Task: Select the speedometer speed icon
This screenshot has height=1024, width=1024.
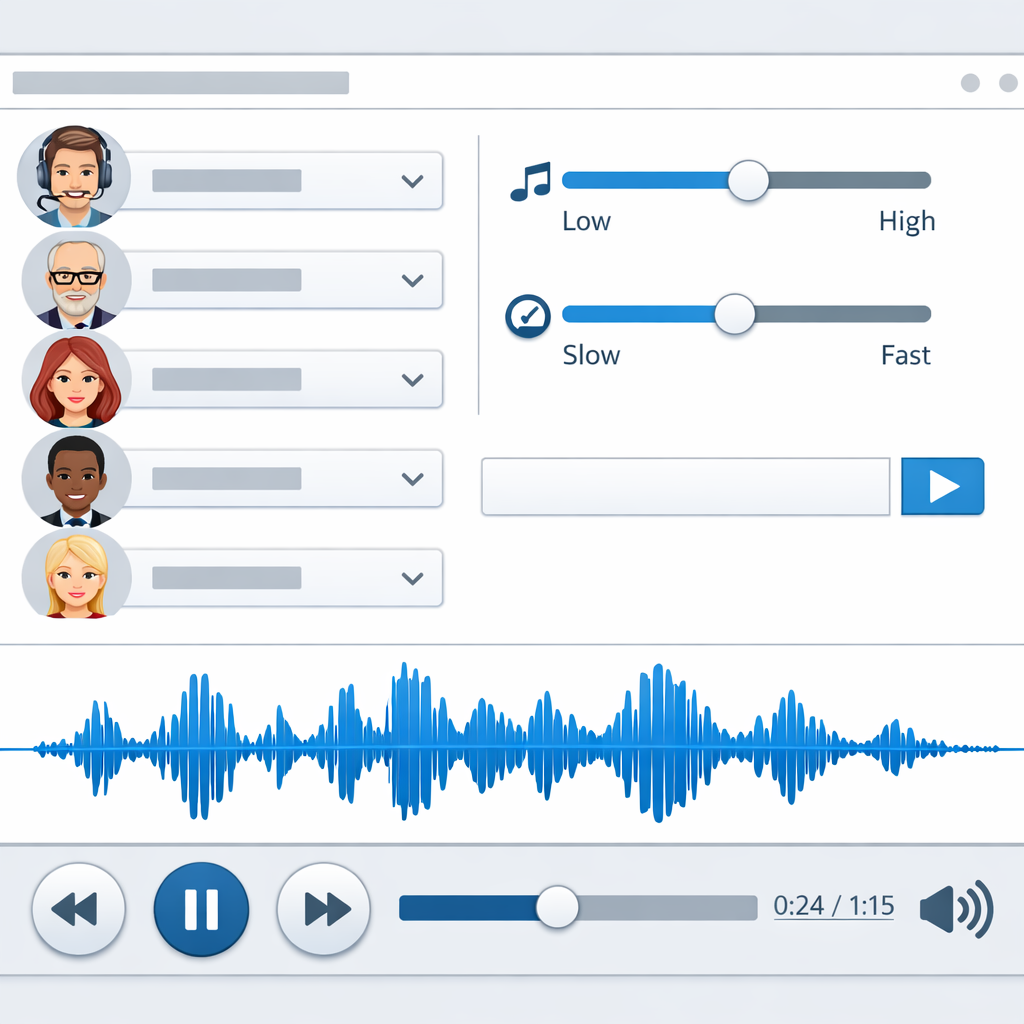Action: coord(528,313)
